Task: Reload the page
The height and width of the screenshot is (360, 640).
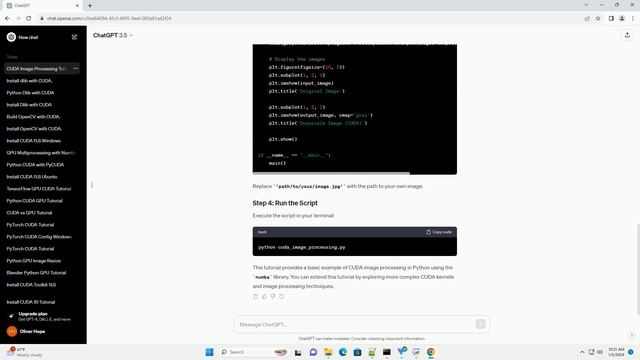Action: (x=29, y=18)
